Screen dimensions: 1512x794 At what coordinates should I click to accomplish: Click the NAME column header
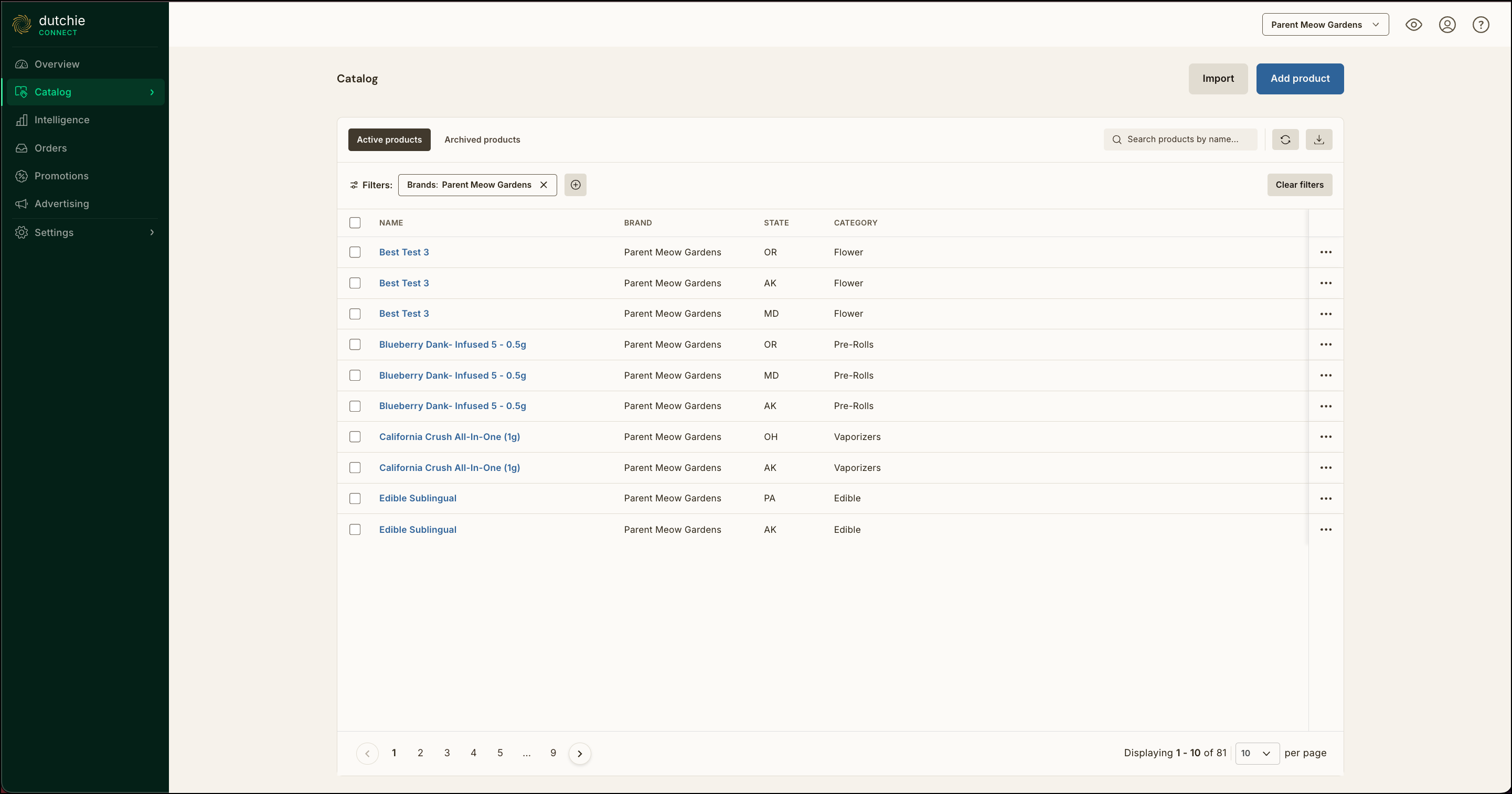[x=391, y=223]
